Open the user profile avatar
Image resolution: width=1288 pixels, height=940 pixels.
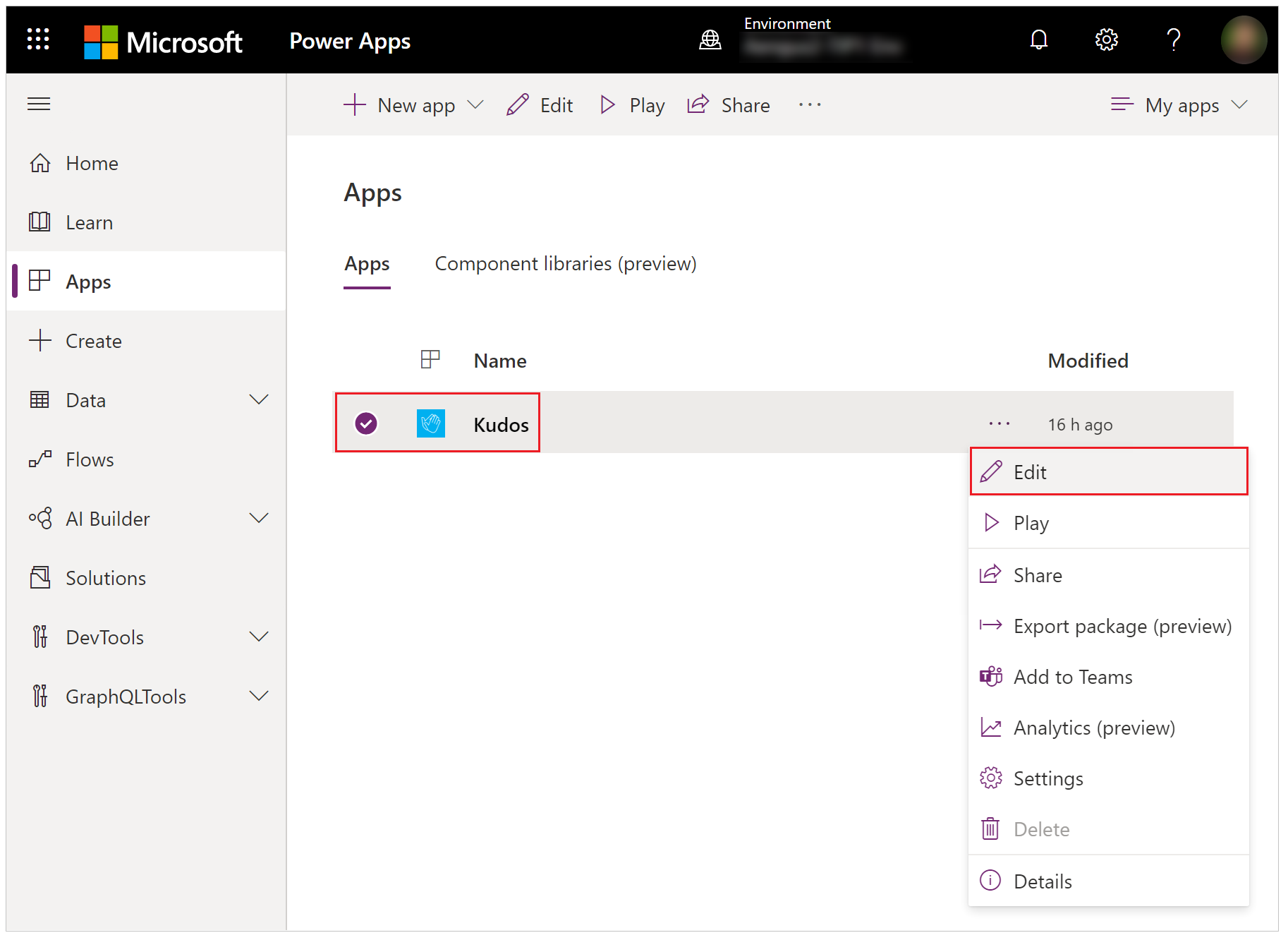click(x=1244, y=40)
